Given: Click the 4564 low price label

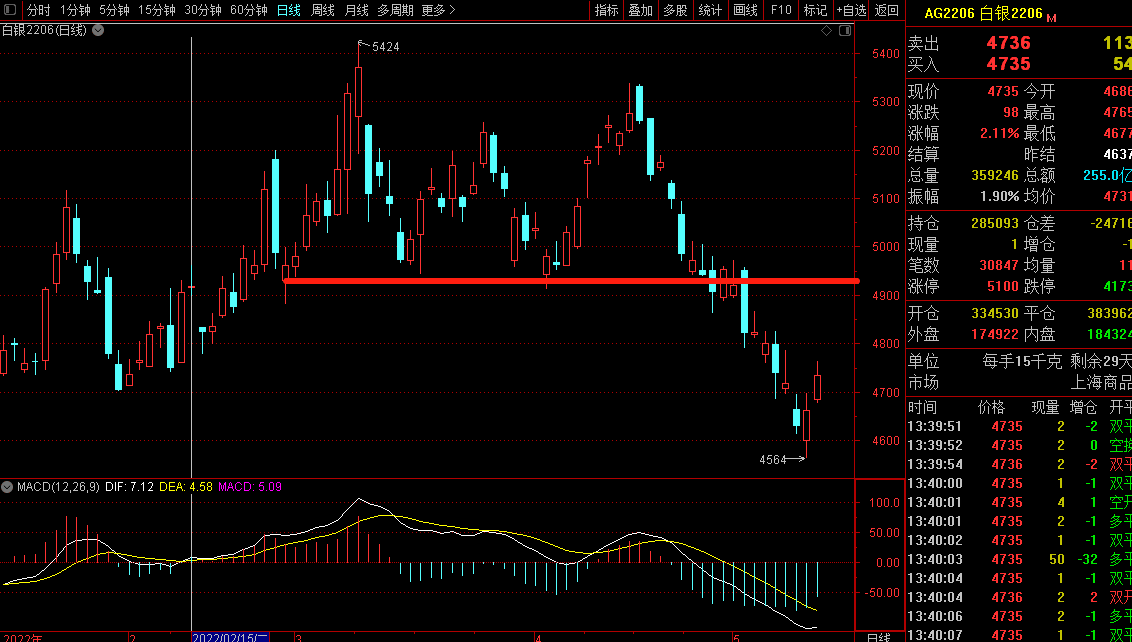Looking at the screenshot, I should pyautogui.click(x=772, y=459).
